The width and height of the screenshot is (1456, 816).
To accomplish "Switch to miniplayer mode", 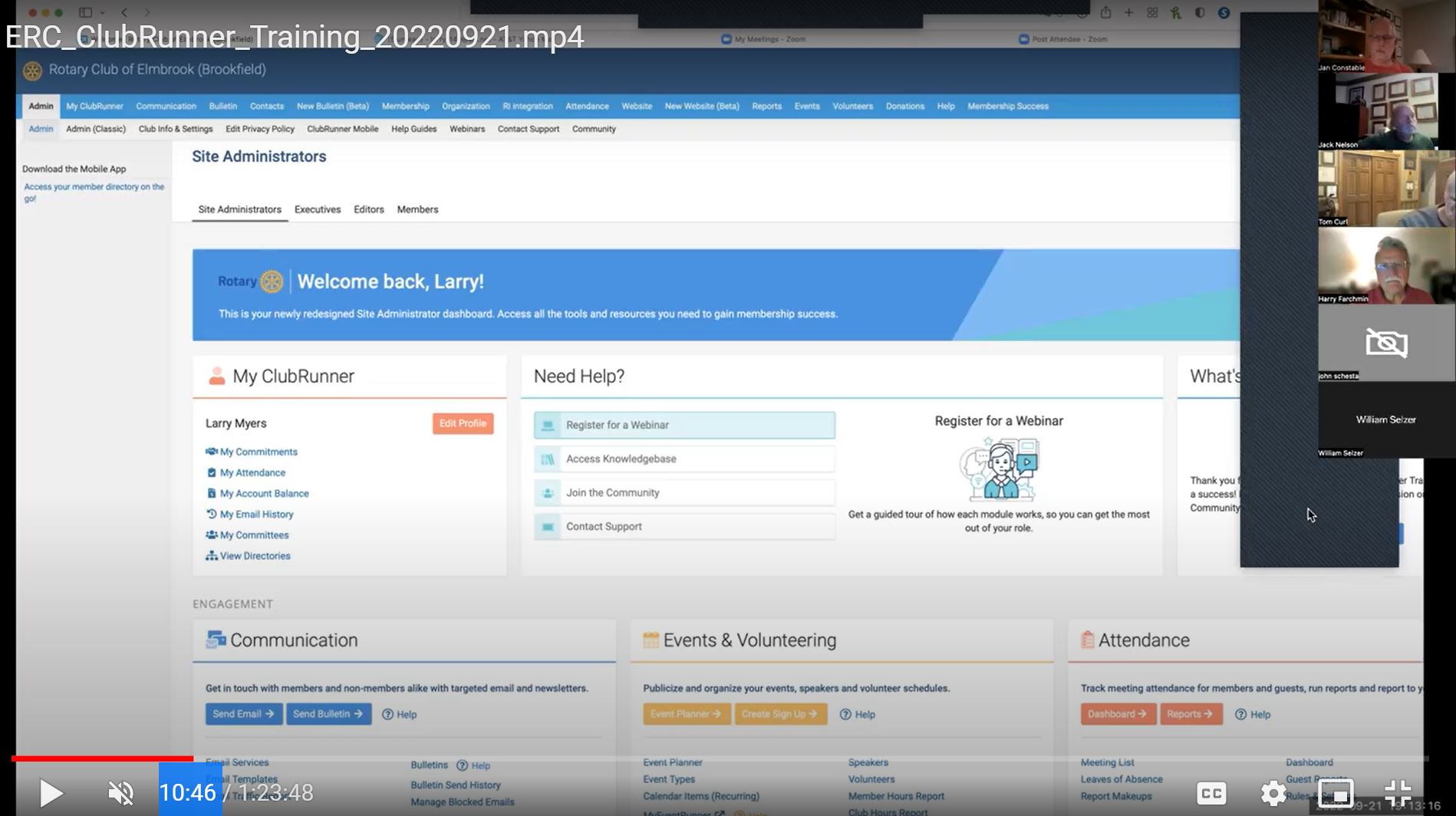I will 1336,793.
